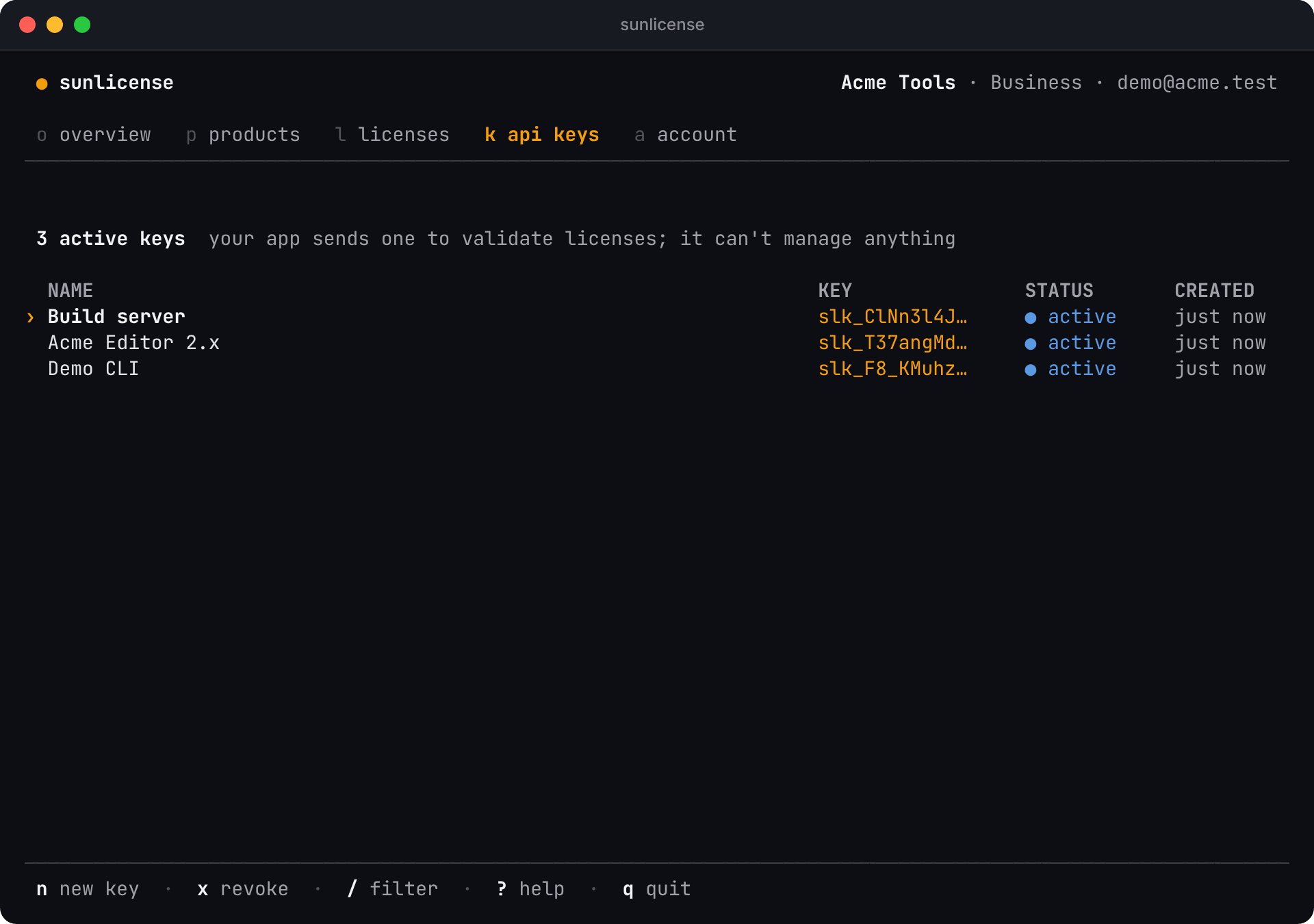Image resolution: width=1314 pixels, height=924 pixels.
Task: Click the key slk_ClNn3l4J…
Action: (892, 317)
